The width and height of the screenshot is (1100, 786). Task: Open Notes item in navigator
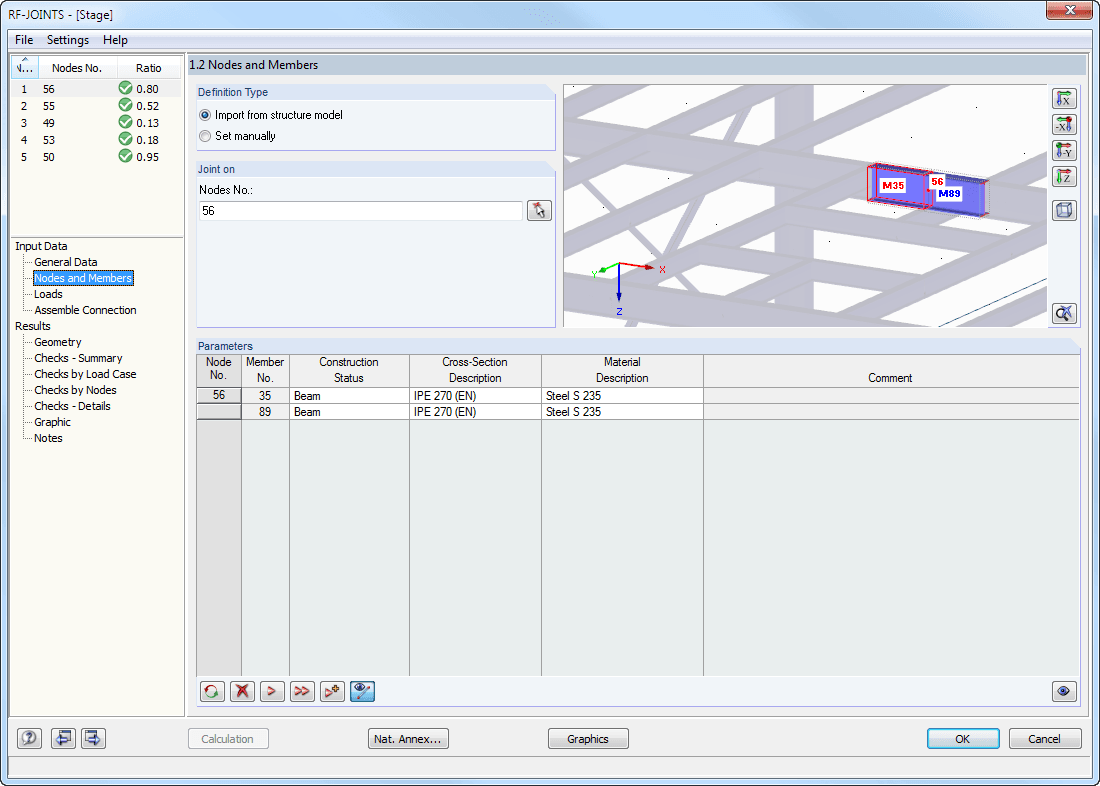click(x=48, y=439)
